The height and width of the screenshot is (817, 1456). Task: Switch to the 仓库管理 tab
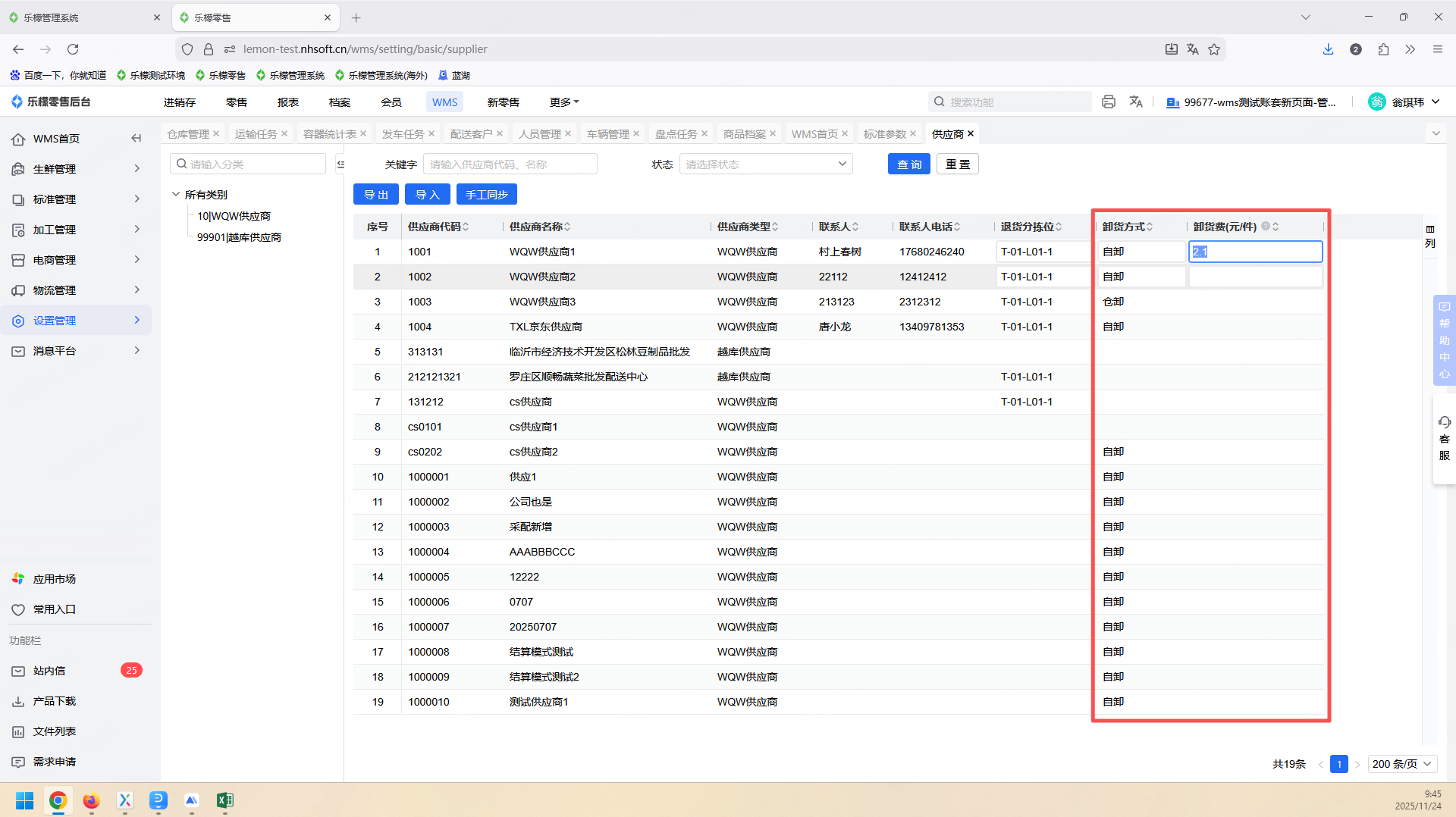(188, 134)
